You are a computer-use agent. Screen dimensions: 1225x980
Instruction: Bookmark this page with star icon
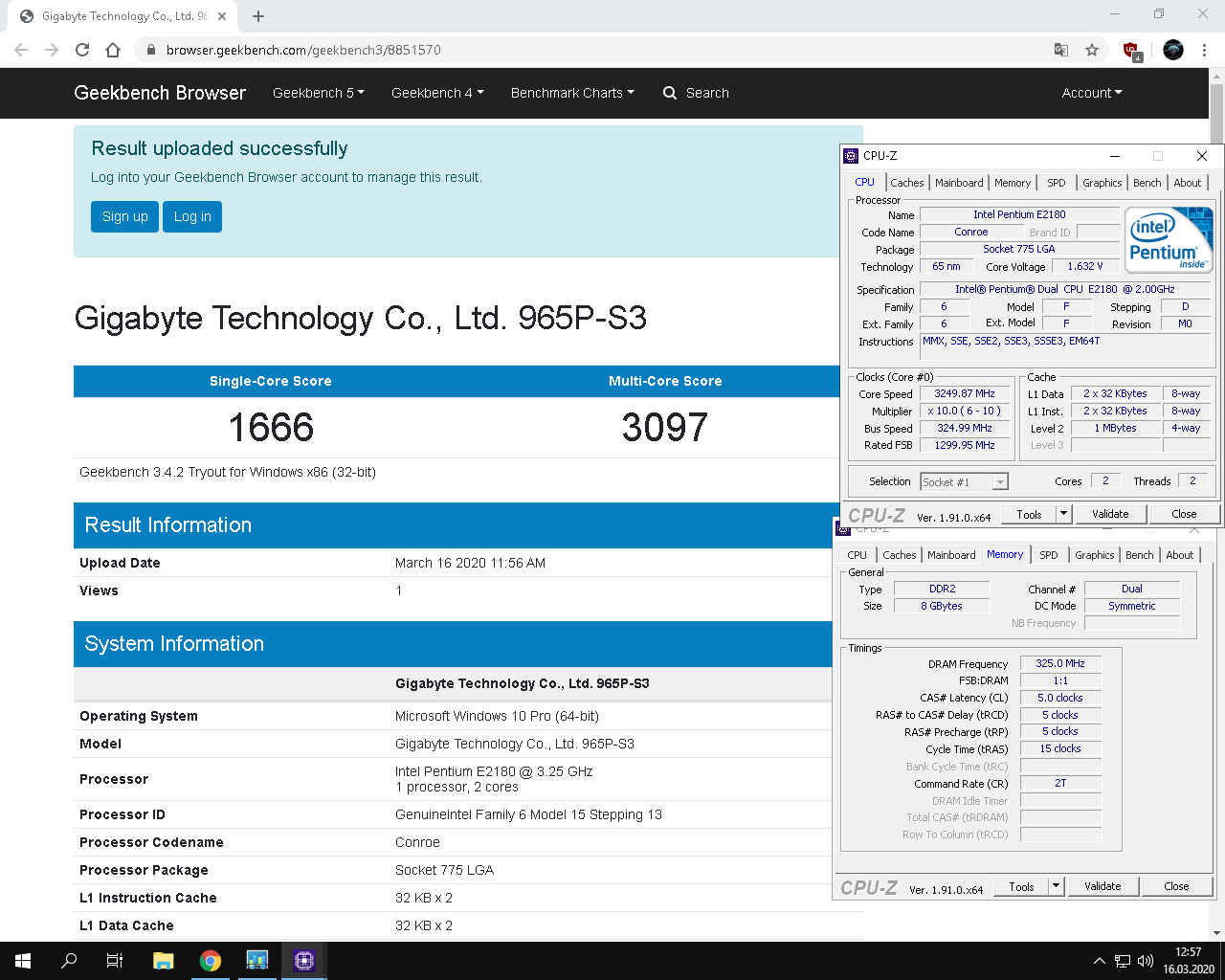1092,50
